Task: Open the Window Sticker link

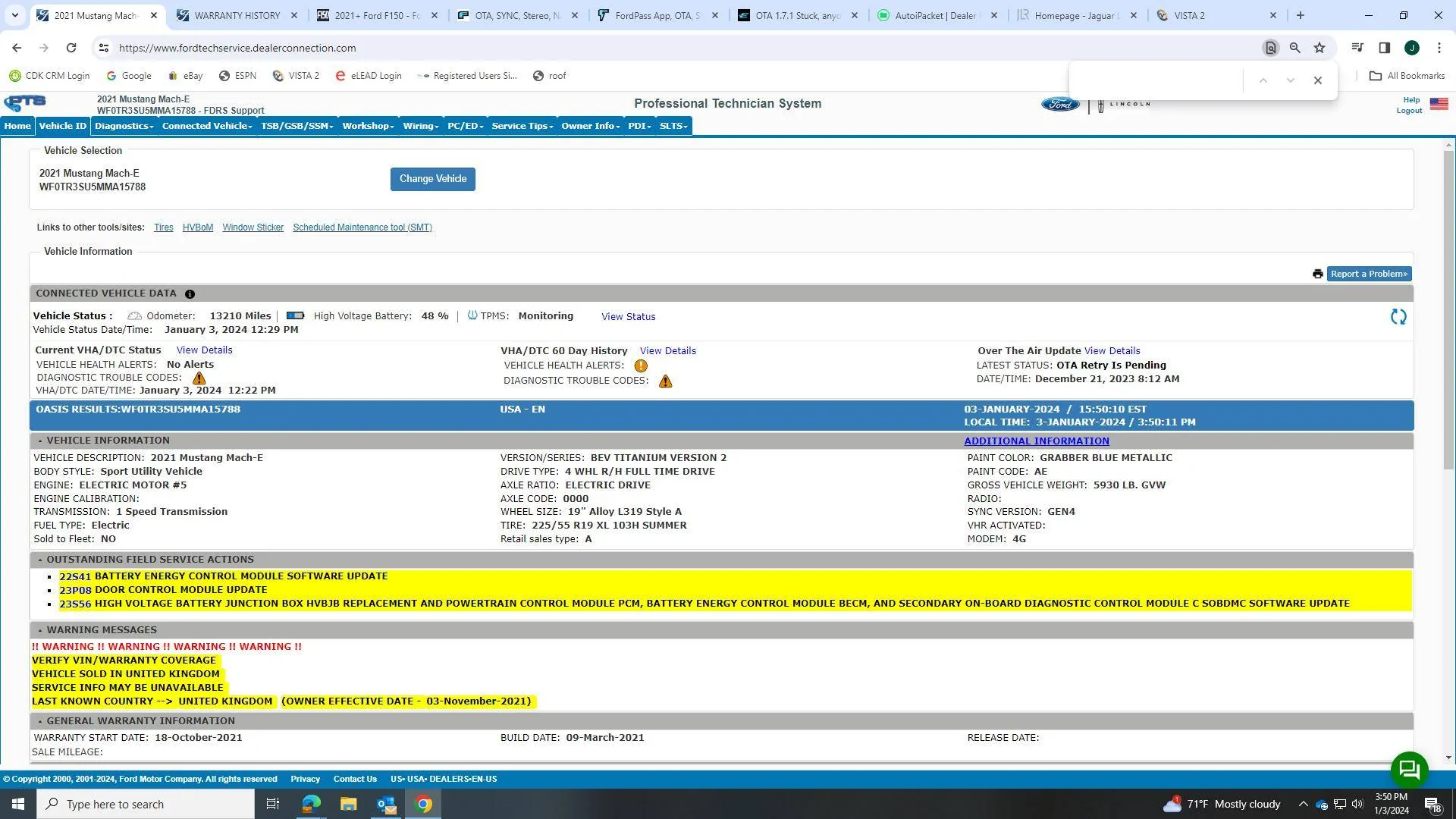Action: pos(253,227)
